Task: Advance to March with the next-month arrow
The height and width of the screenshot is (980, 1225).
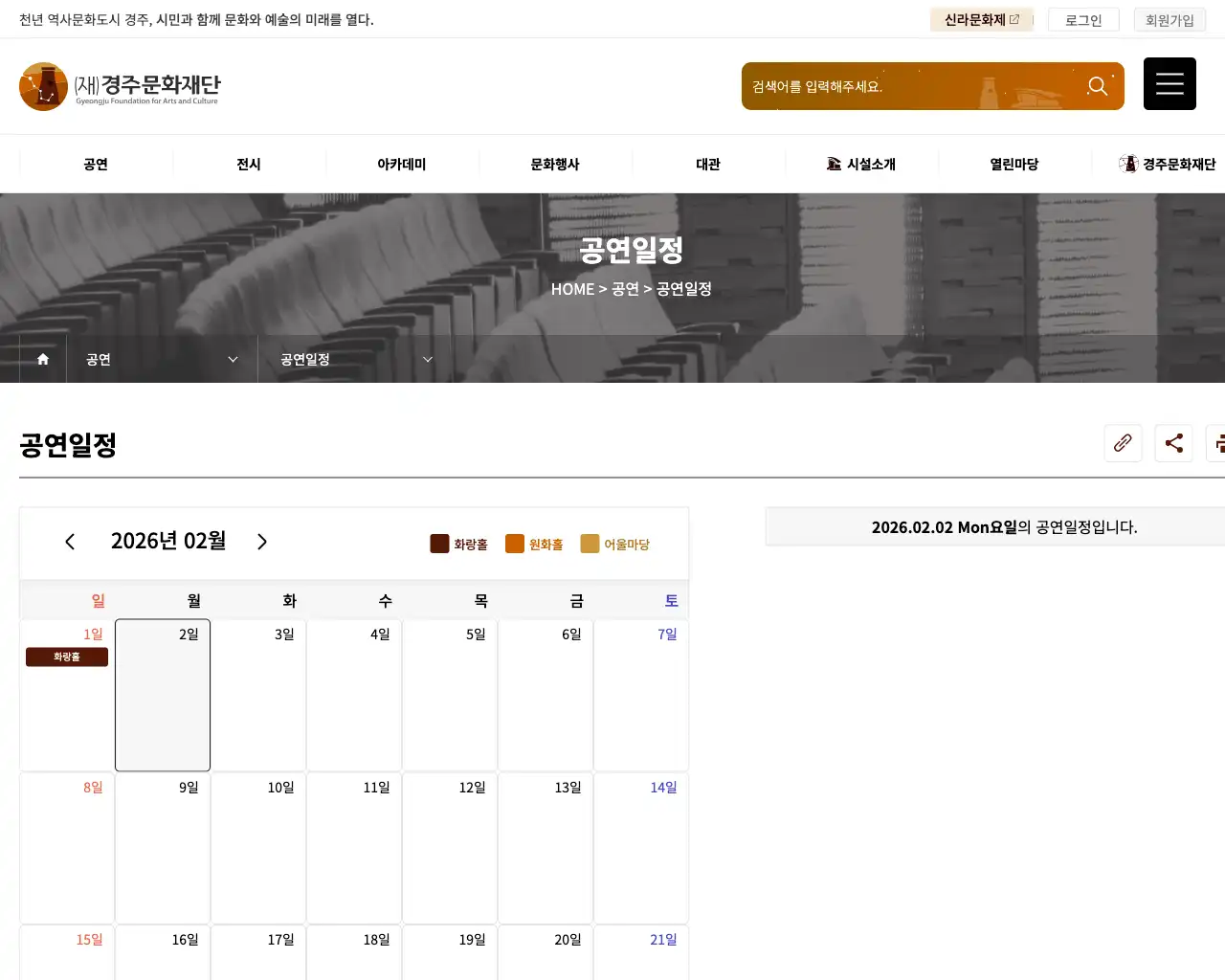Action: [x=262, y=542]
